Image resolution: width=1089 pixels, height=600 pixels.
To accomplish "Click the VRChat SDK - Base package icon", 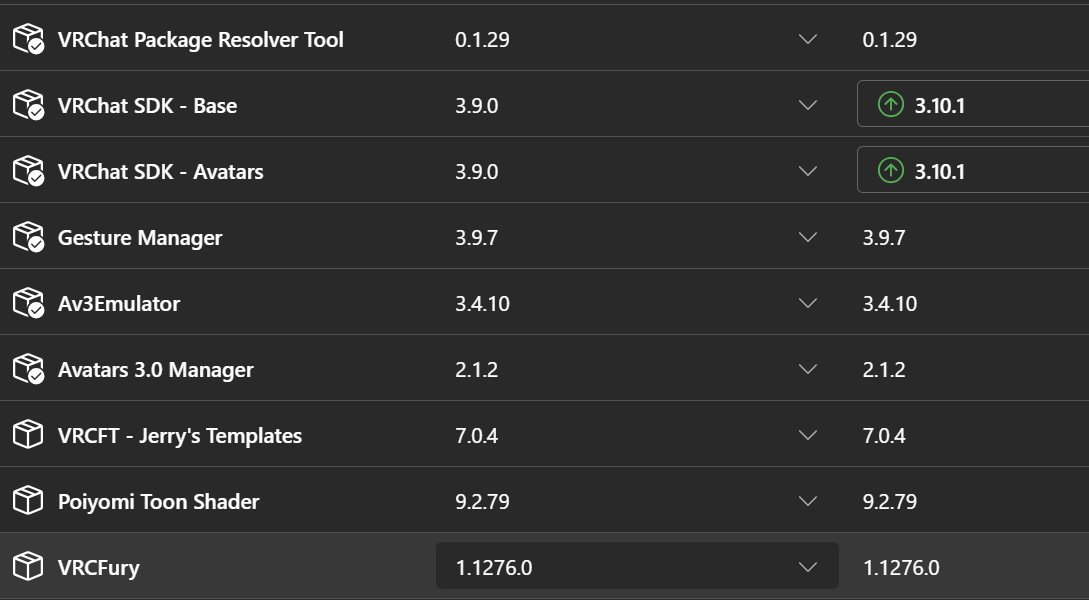I will click(28, 106).
